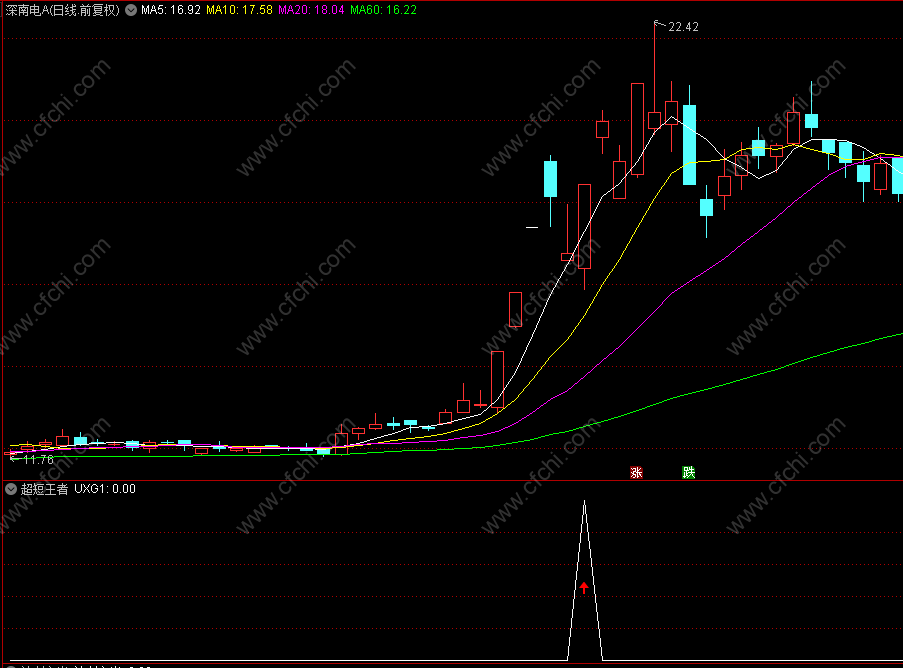This screenshot has height=668, width=903.
Task: Select the MA20: 18.04 indicator label
Action: click(x=311, y=10)
